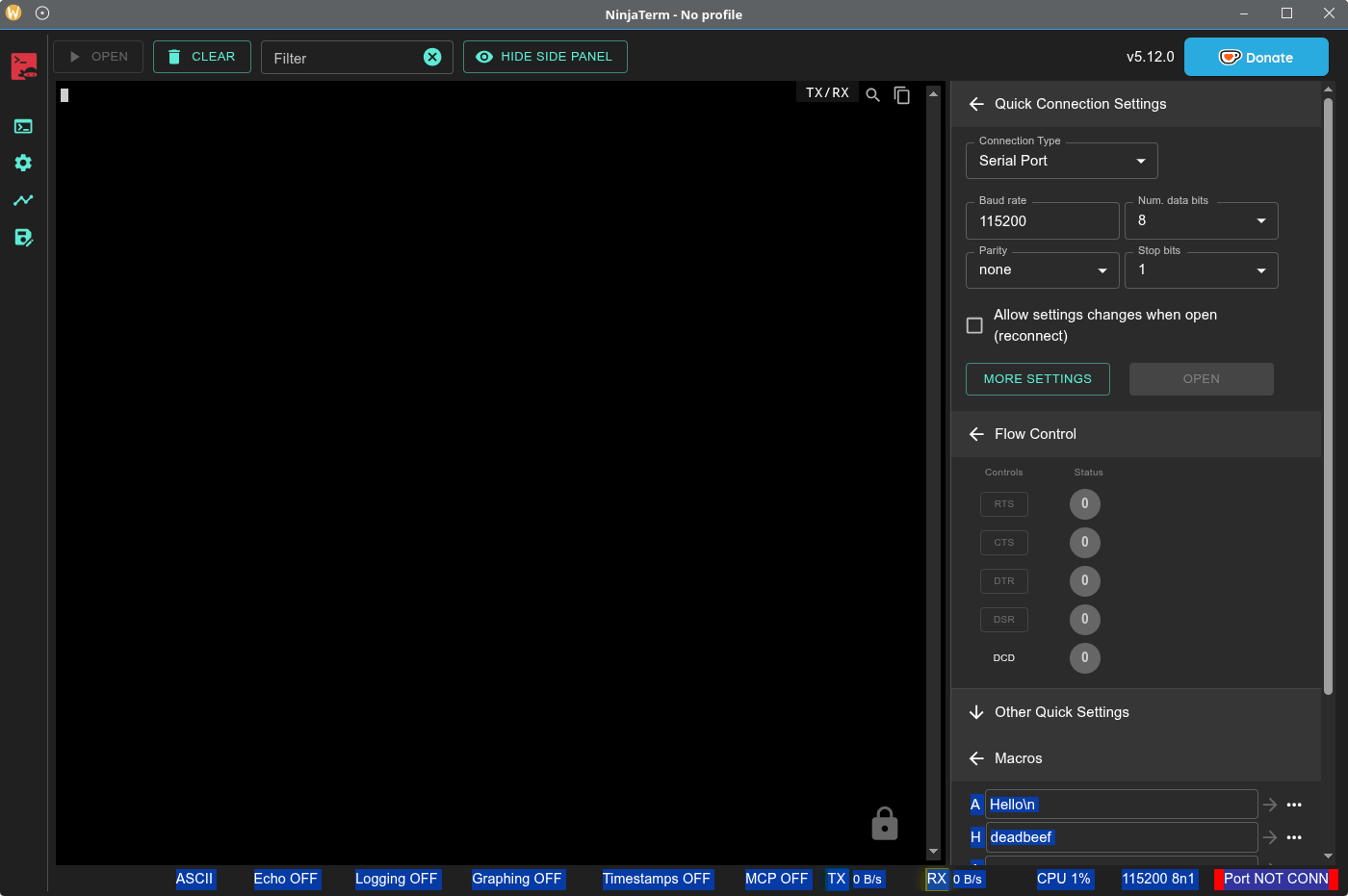The height and width of the screenshot is (896, 1348).
Task: Open more options for deadbeef macro
Action: (x=1294, y=837)
